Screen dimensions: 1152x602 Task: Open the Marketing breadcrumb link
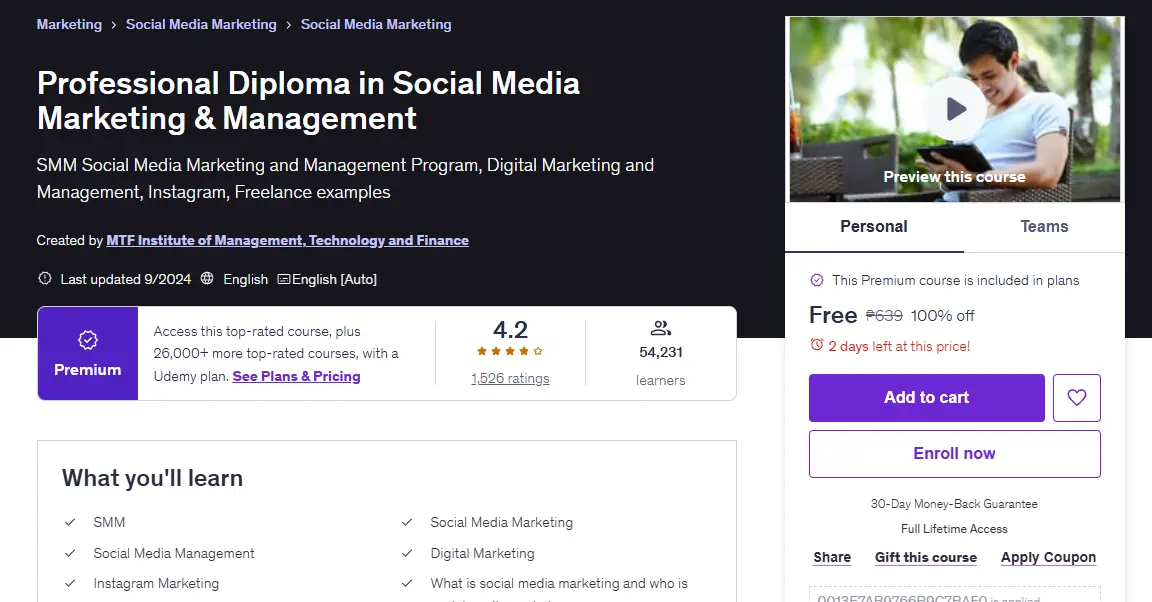pos(69,24)
